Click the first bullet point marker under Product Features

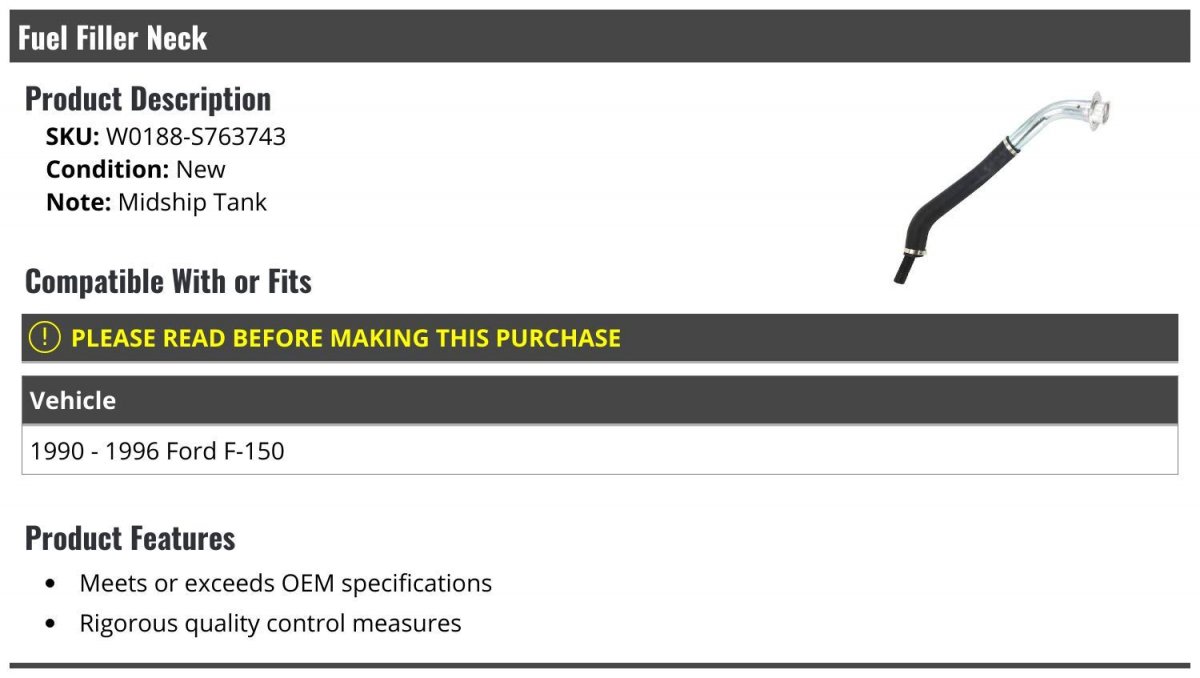(x=51, y=584)
